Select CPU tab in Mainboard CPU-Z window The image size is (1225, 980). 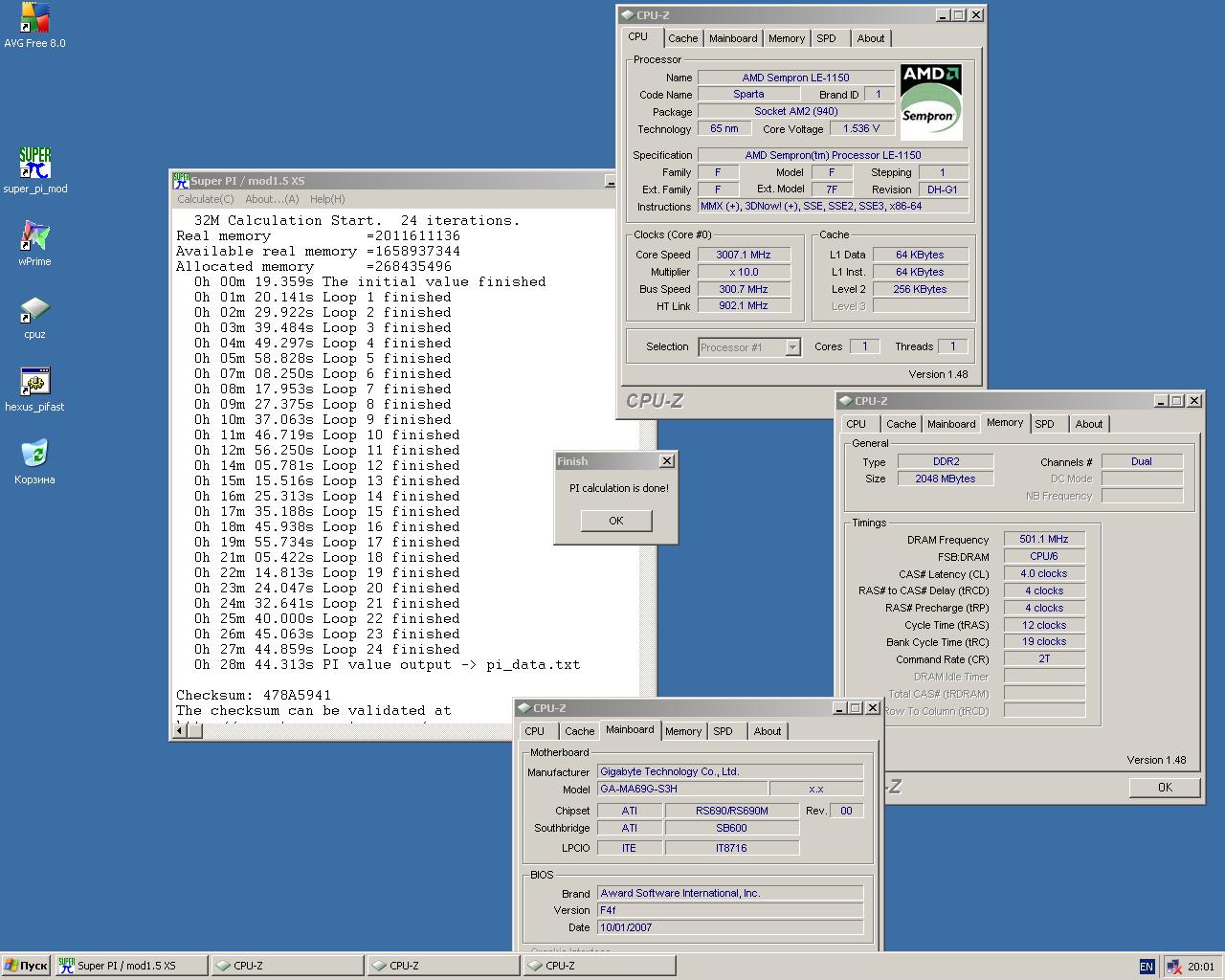pos(535,731)
